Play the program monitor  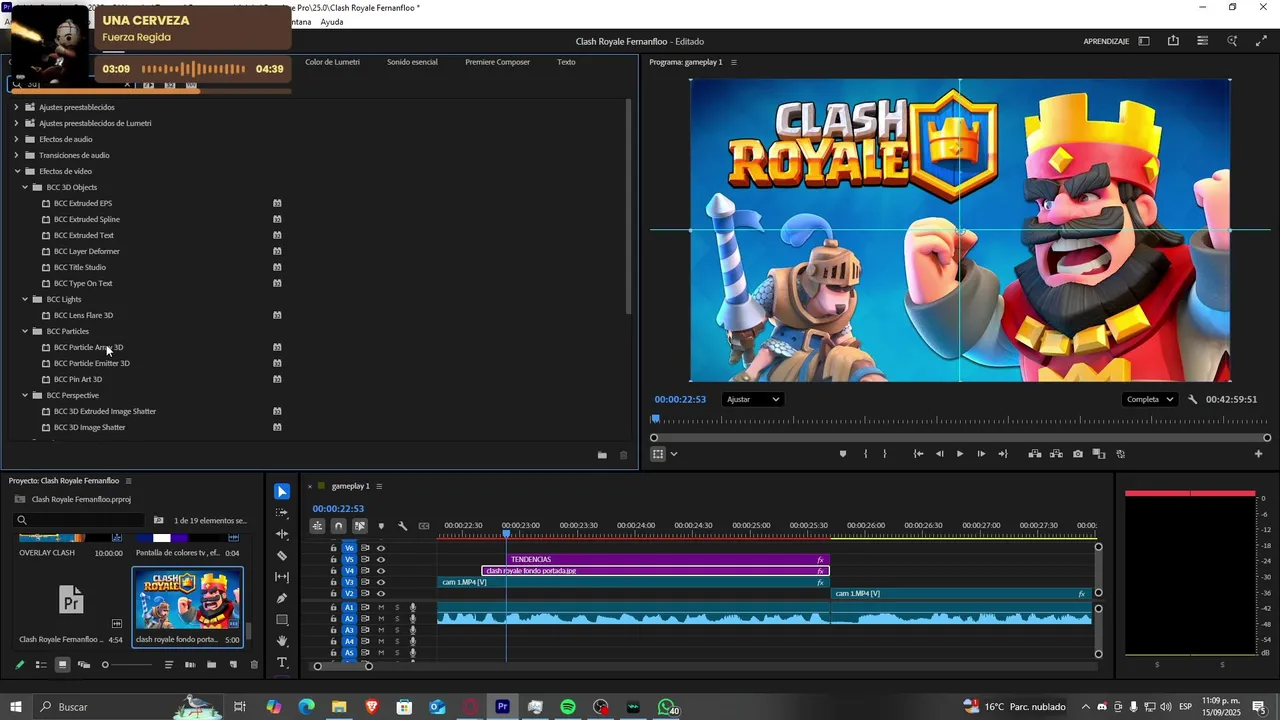coord(960,454)
